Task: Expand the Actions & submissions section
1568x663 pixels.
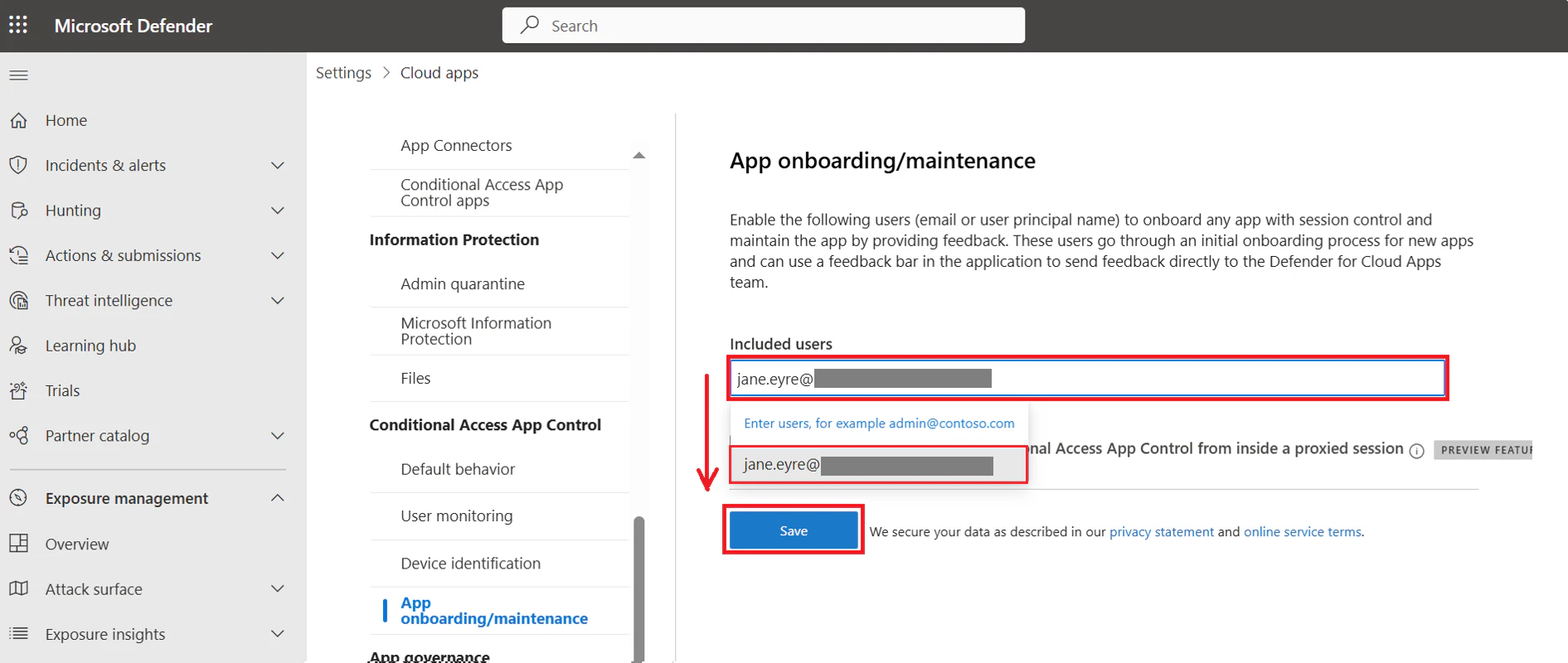Action: coord(278,255)
